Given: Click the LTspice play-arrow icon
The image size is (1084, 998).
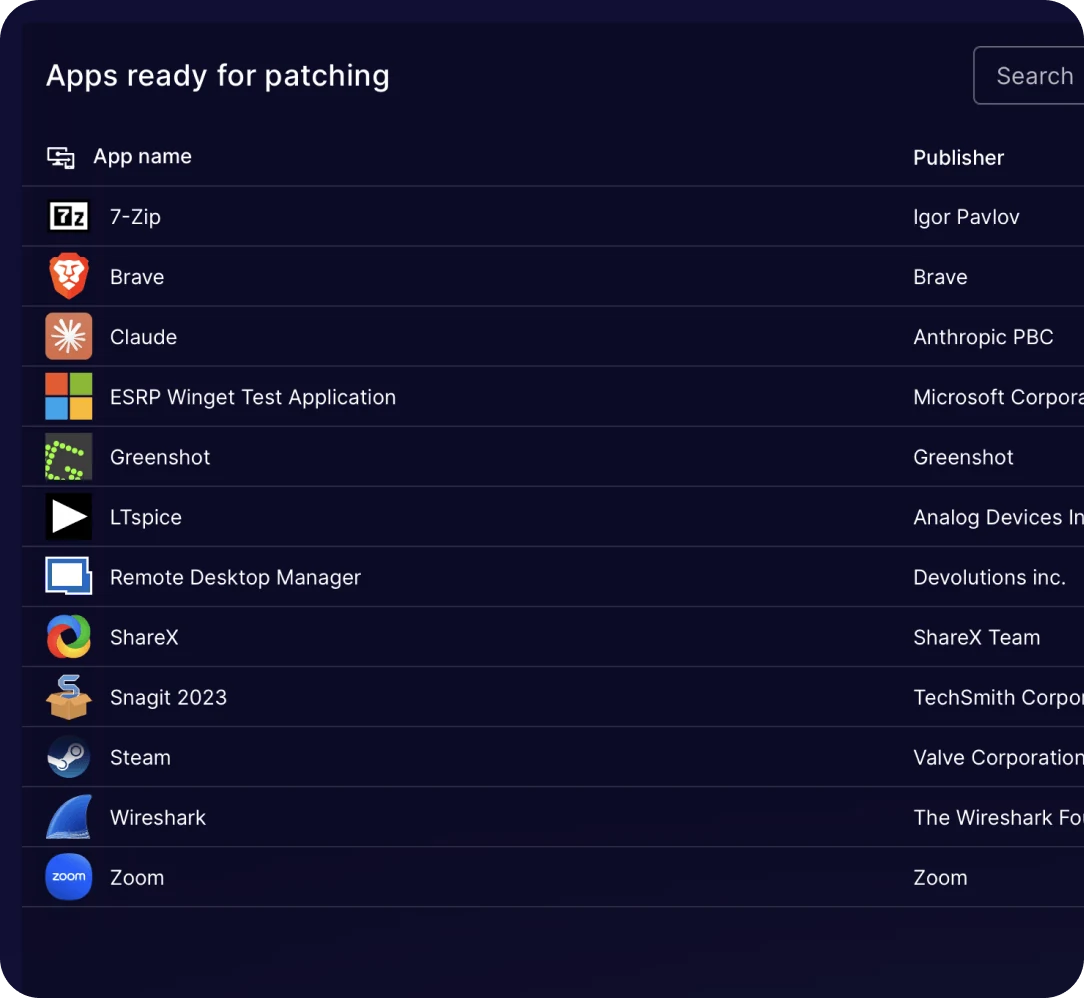Looking at the screenshot, I should (x=68, y=516).
